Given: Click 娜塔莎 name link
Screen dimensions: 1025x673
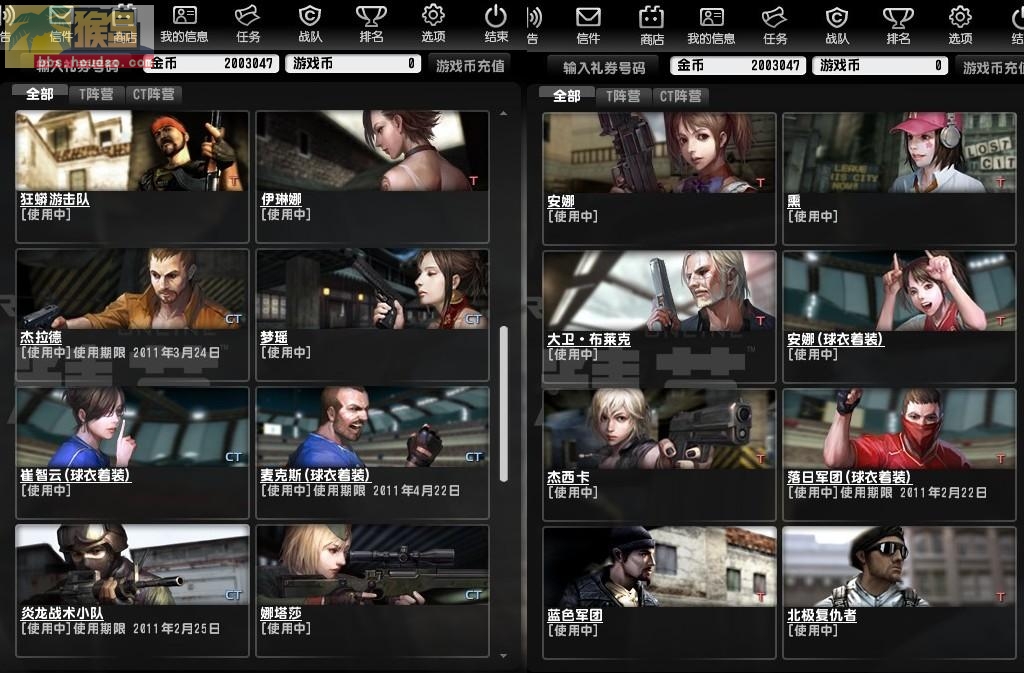Looking at the screenshot, I should tap(281, 613).
